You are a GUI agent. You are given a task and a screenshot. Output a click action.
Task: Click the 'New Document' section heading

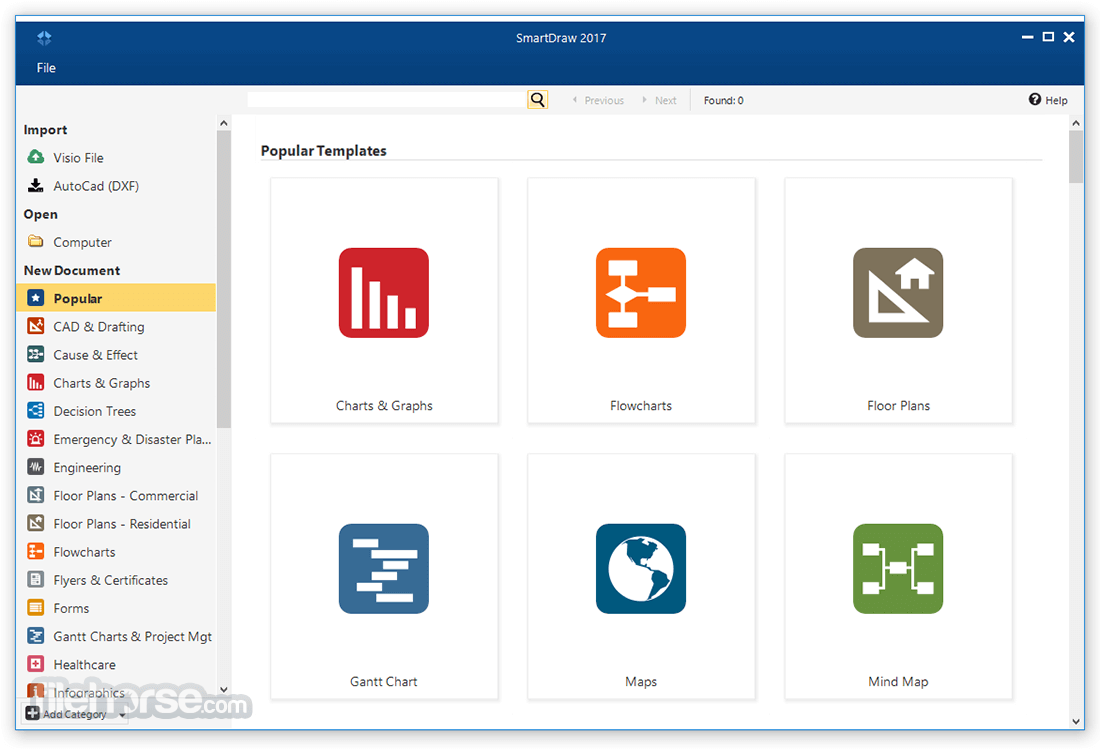coord(72,270)
